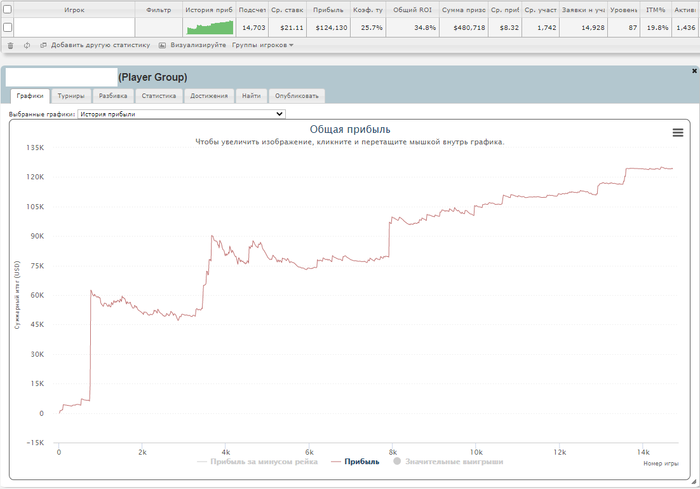Screen dimensions: 700x489
Task: Click the 'Сумма призов' column header
Action: pyautogui.click(x=463, y=9)
